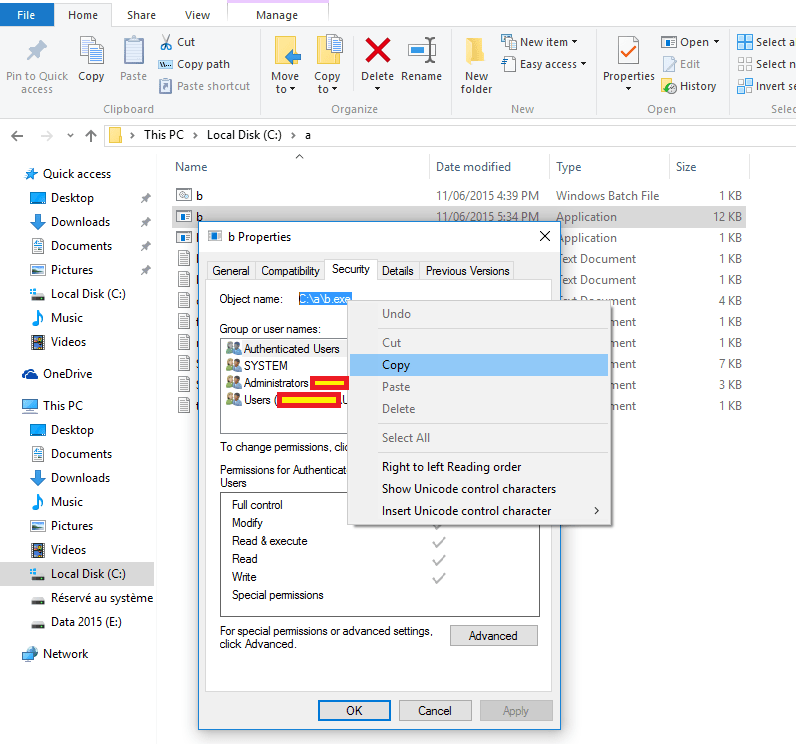Screen dimensions: 796x744
Task: Open Réservé au système drive
Action: [92, 598]
